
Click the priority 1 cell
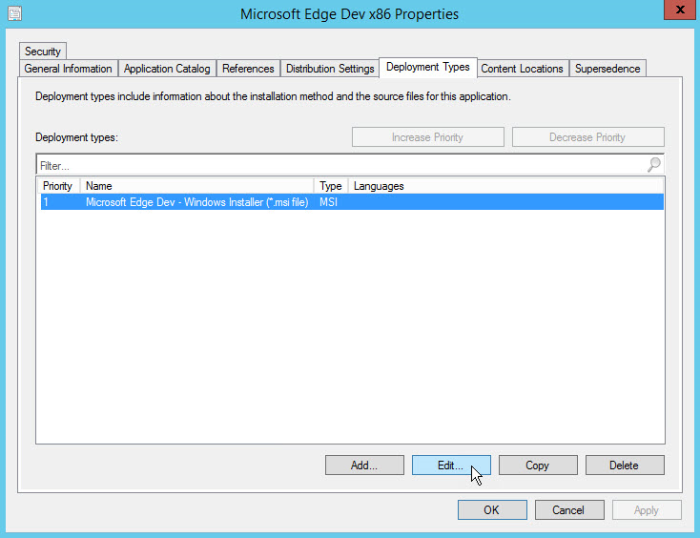46,202
